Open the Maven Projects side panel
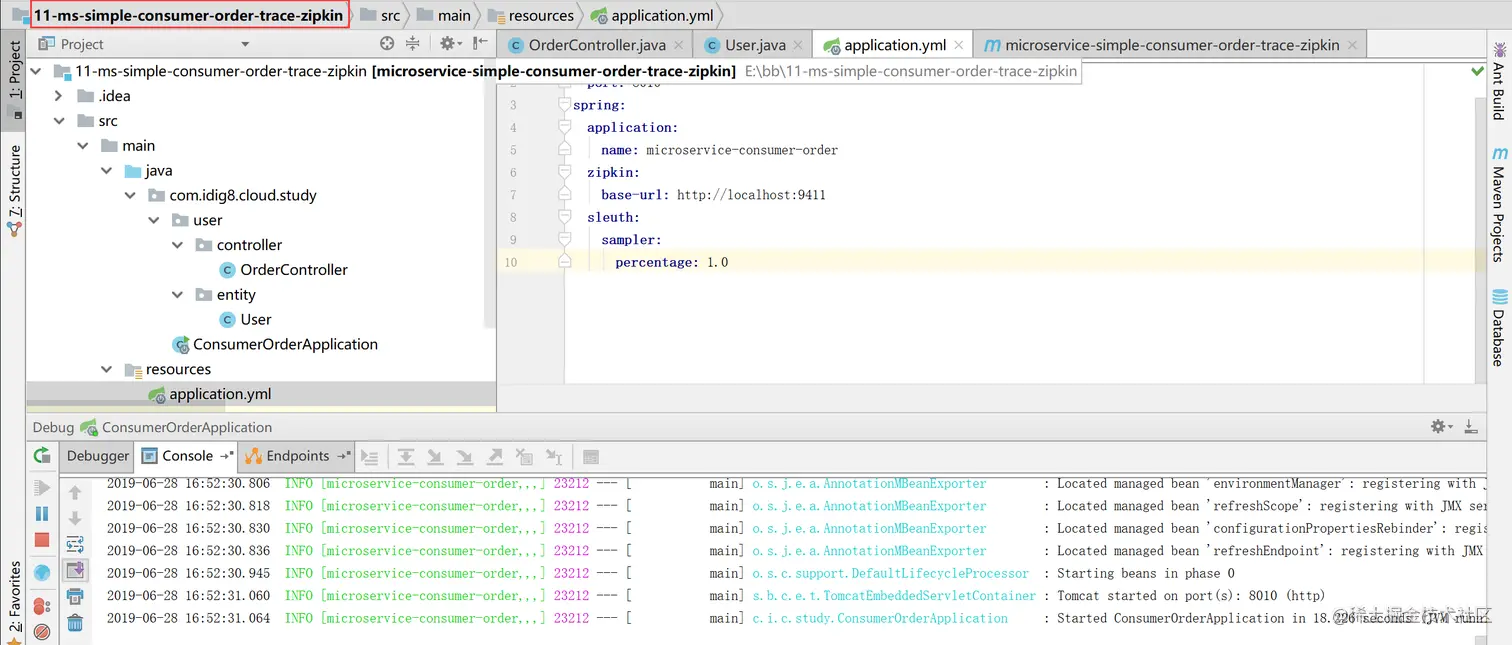Viewport: 1512px width, 645px height. point(1499,205)
